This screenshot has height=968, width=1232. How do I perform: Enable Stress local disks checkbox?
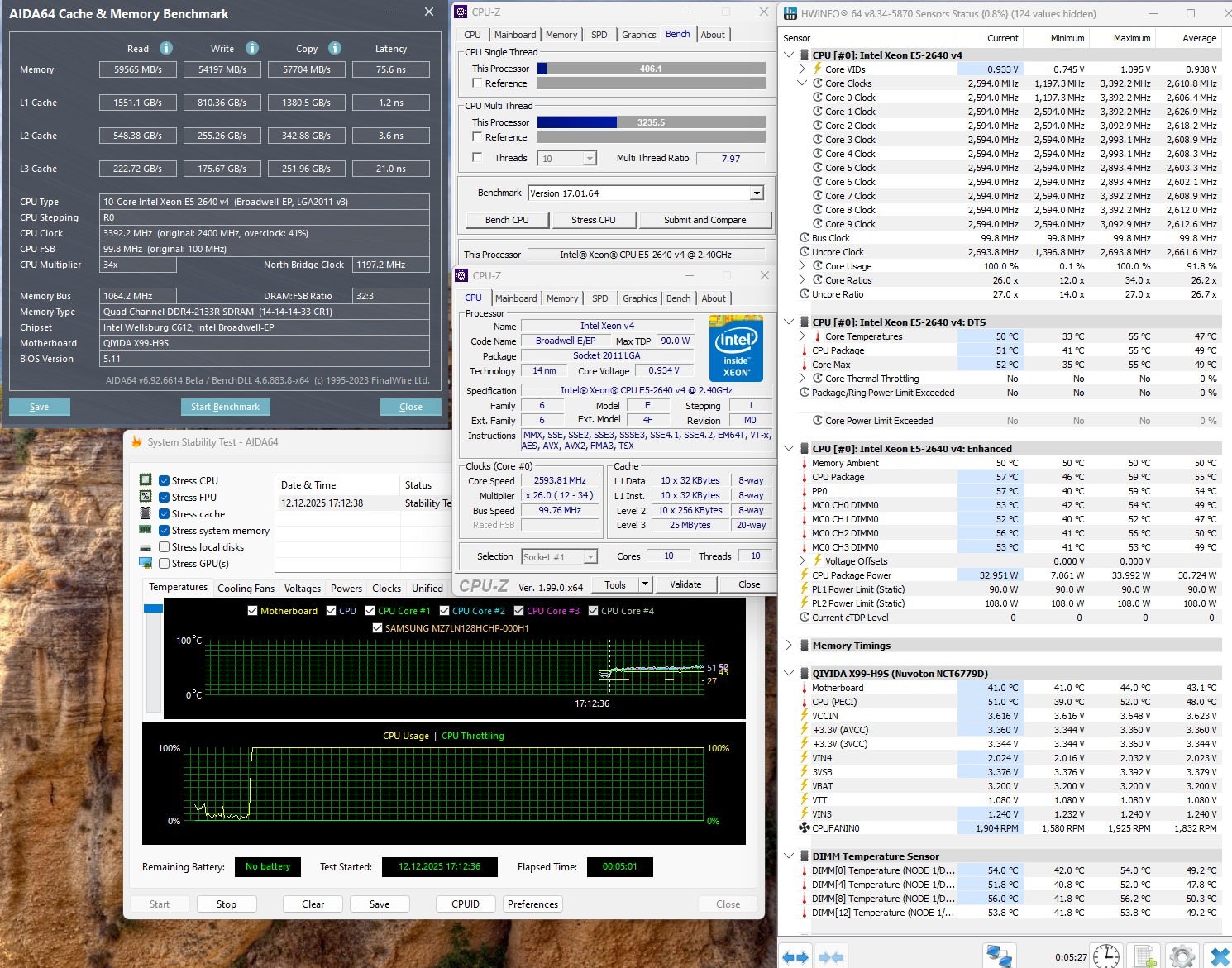(165, 547)
